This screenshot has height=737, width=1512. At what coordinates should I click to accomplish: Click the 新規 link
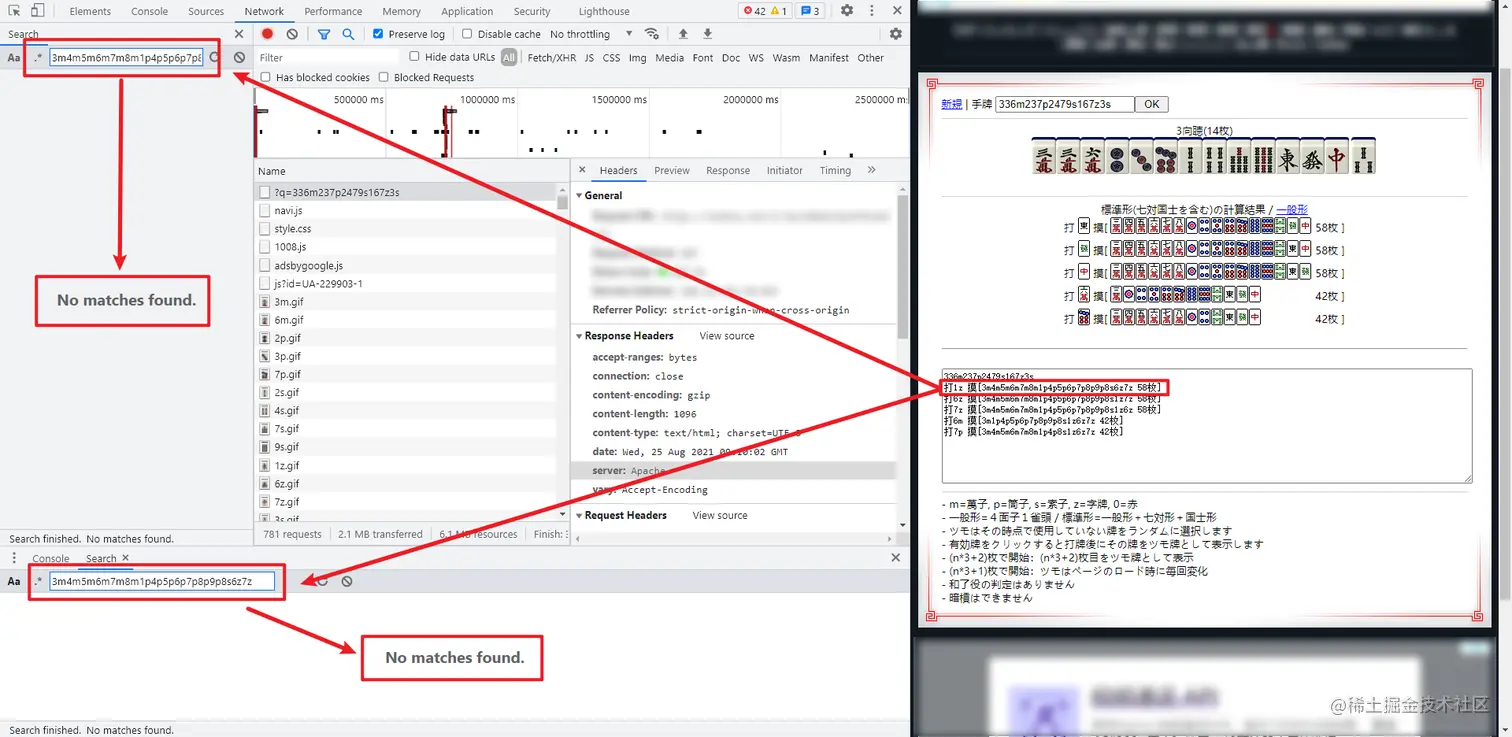coord(952,104)
